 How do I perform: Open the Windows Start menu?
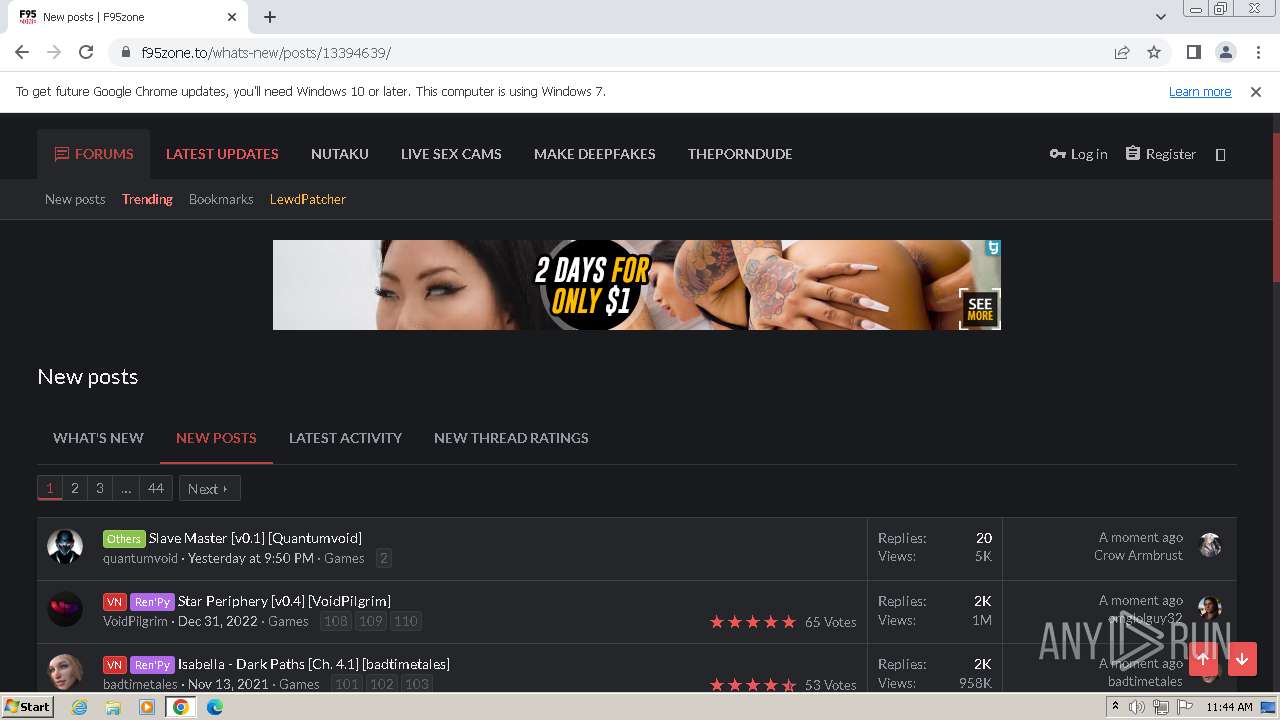coord(27,706)
